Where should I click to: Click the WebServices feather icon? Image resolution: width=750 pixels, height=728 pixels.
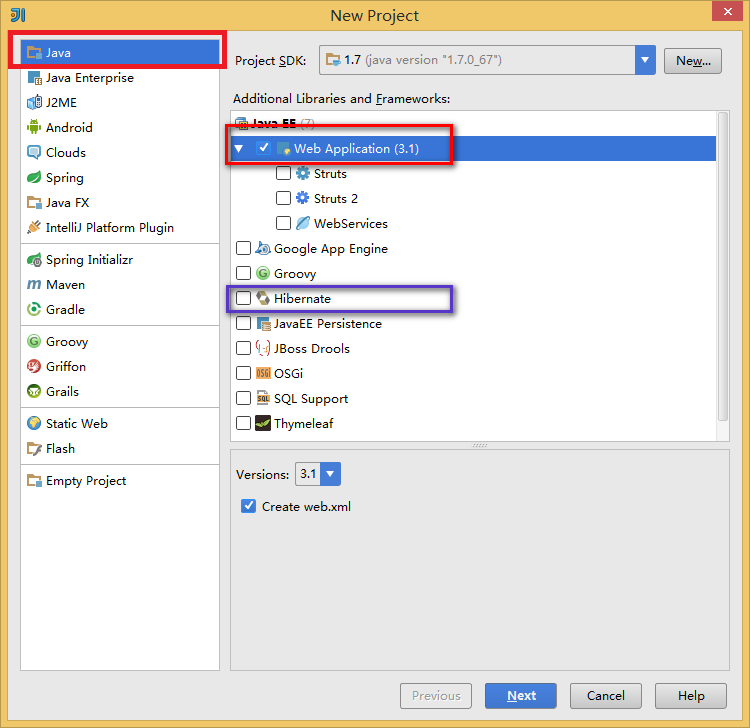point(303,223)
